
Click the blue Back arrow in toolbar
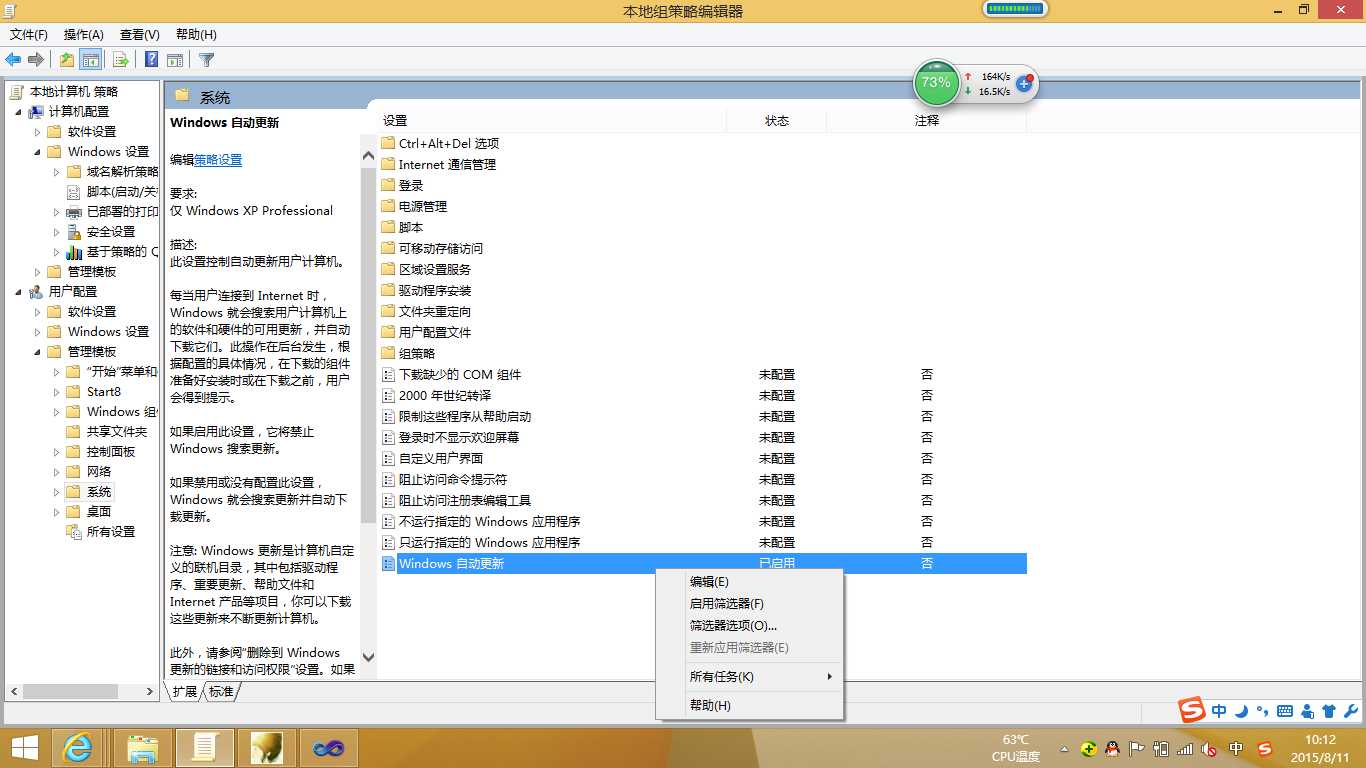pyautogui.click(x=13, y=60)
